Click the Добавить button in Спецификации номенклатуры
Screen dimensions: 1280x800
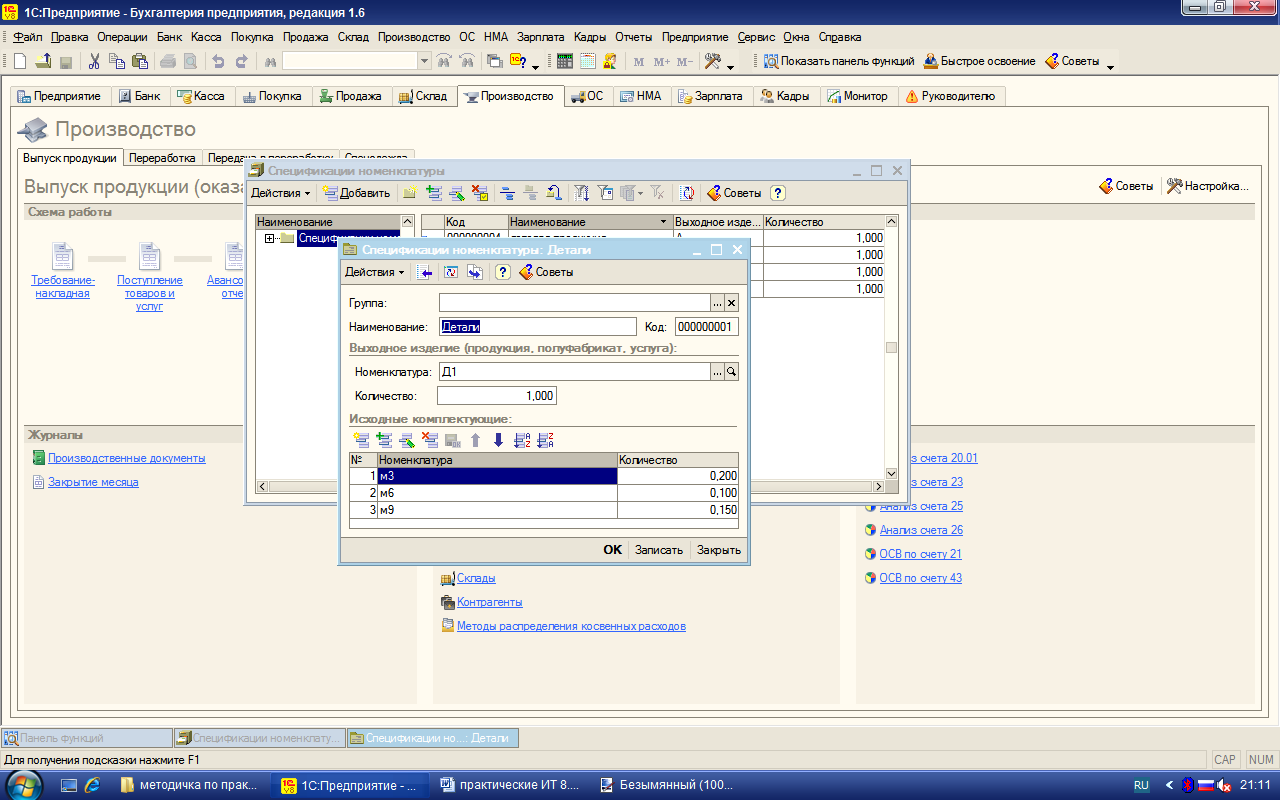point(357,193)
